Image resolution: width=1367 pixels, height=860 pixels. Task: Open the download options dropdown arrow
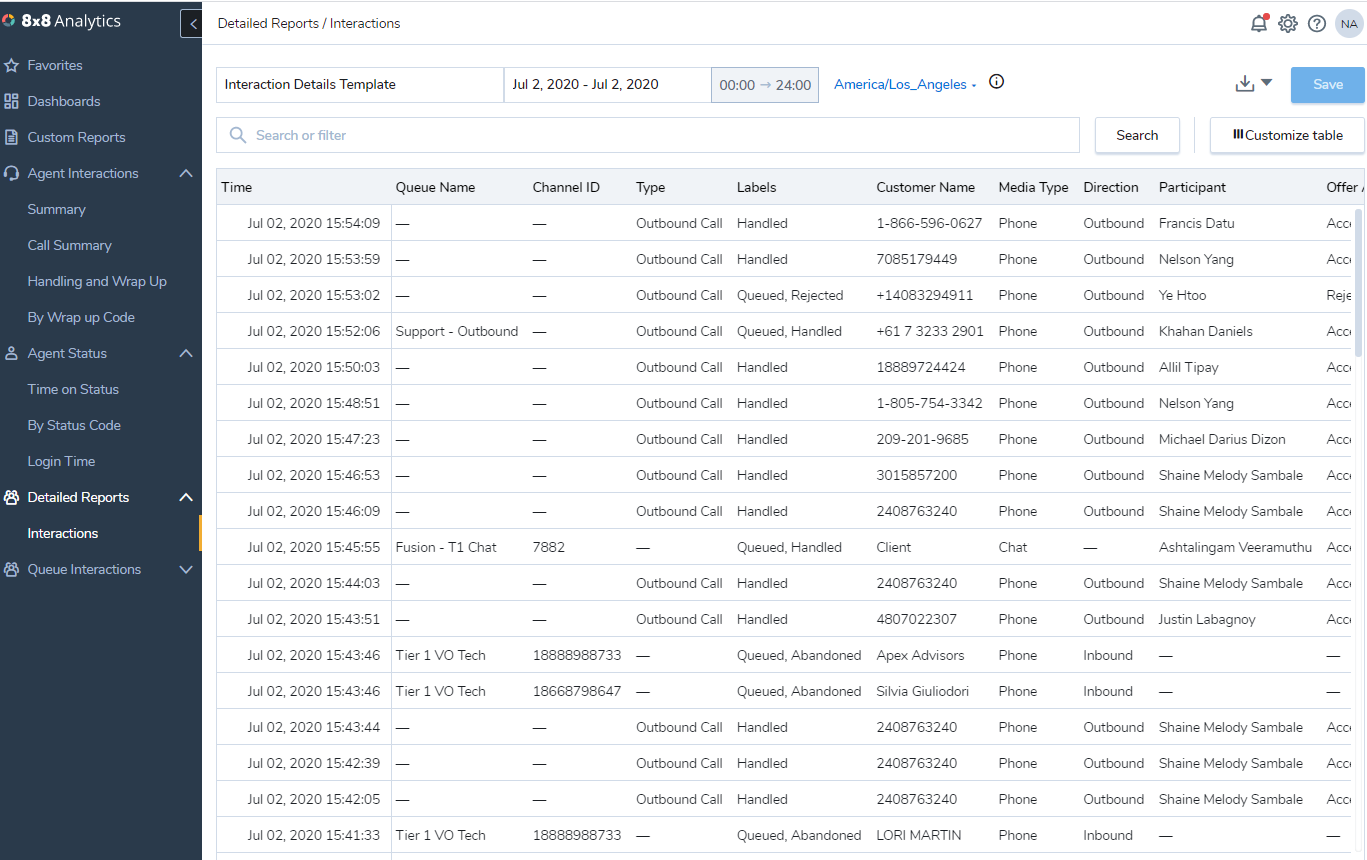(x=1266, y=83)
